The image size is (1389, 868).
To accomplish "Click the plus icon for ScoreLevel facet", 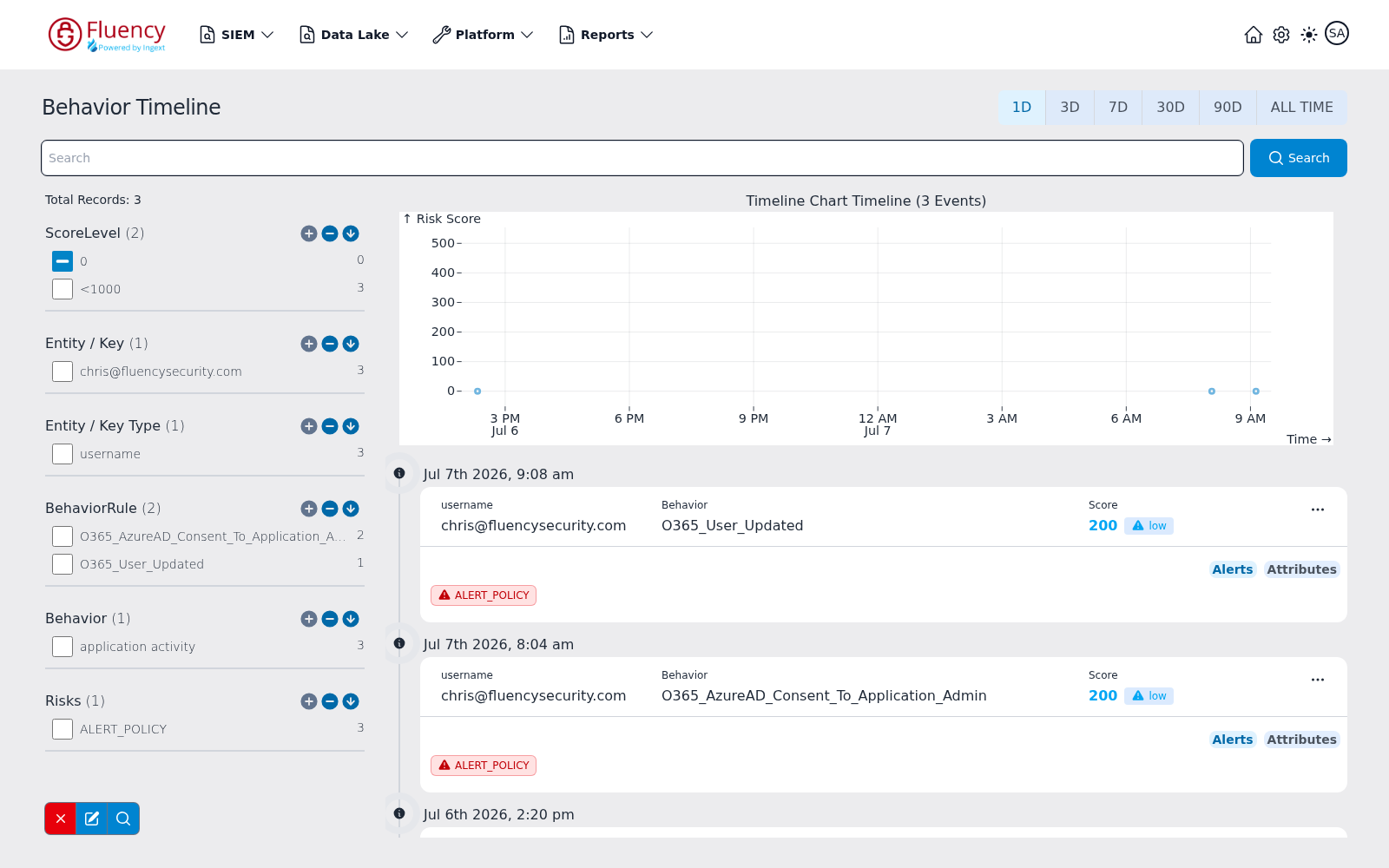I will coord(309,233).
